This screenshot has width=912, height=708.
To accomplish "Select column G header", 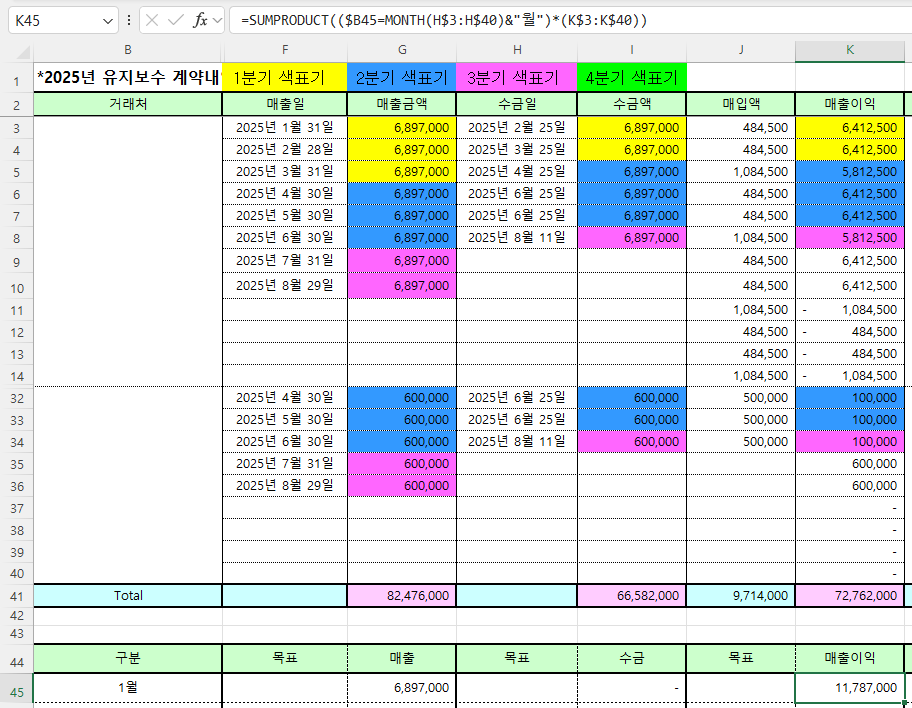I will click(402, 50).
